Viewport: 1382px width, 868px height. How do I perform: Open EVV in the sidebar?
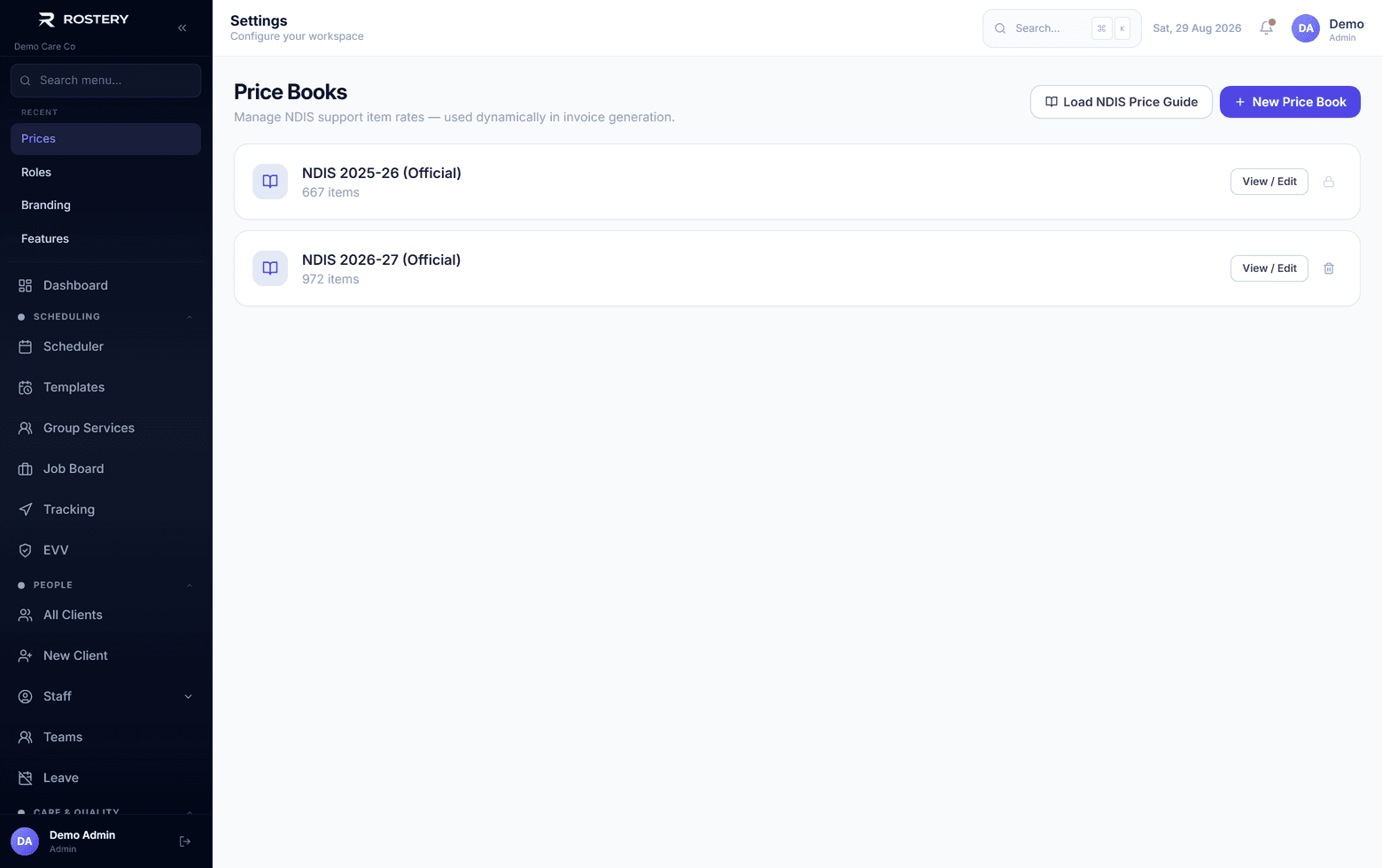click(105, 550)
